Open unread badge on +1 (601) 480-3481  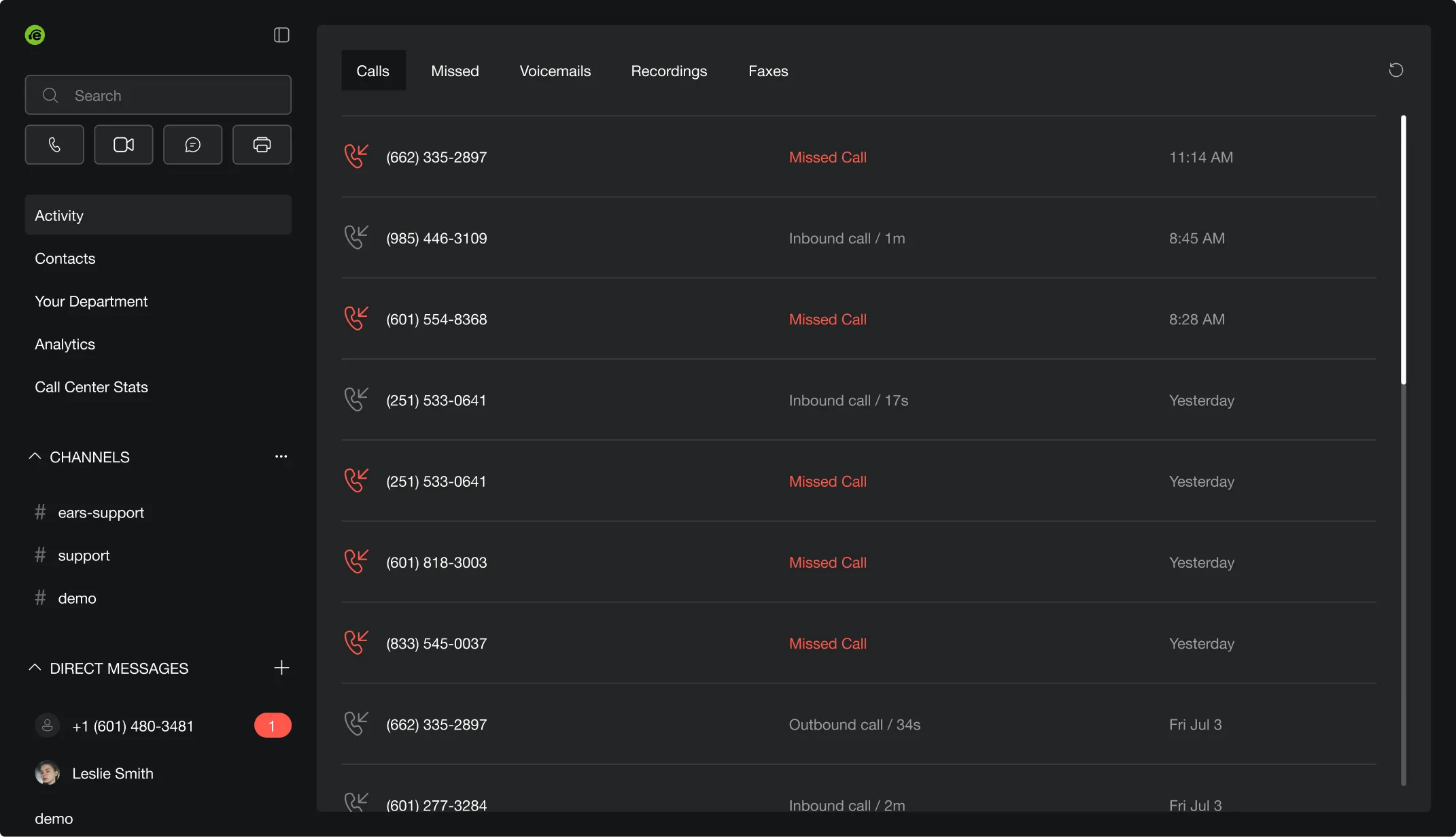(x=273, y=725)
